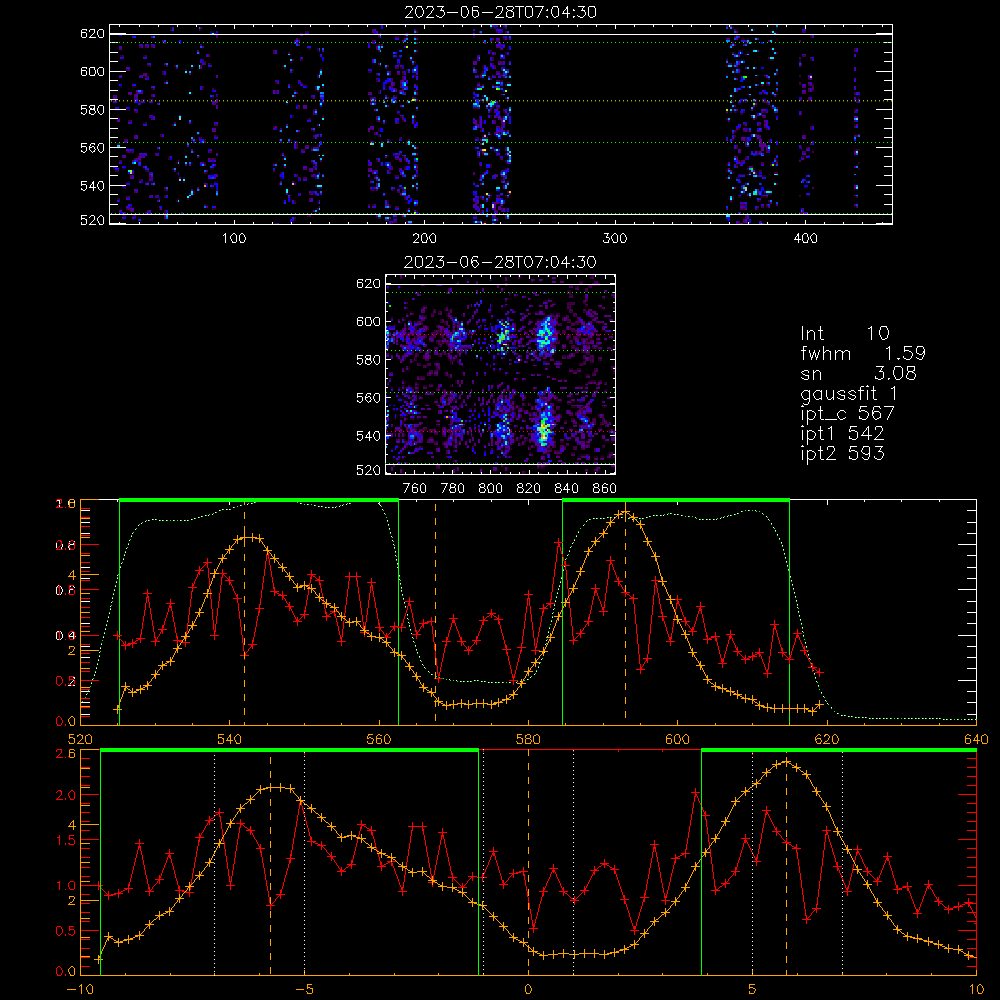The width and height of the screenshot is (1000, 1000).
Task: Select the 'Int 10' parameter text
Action: (845, 334)
